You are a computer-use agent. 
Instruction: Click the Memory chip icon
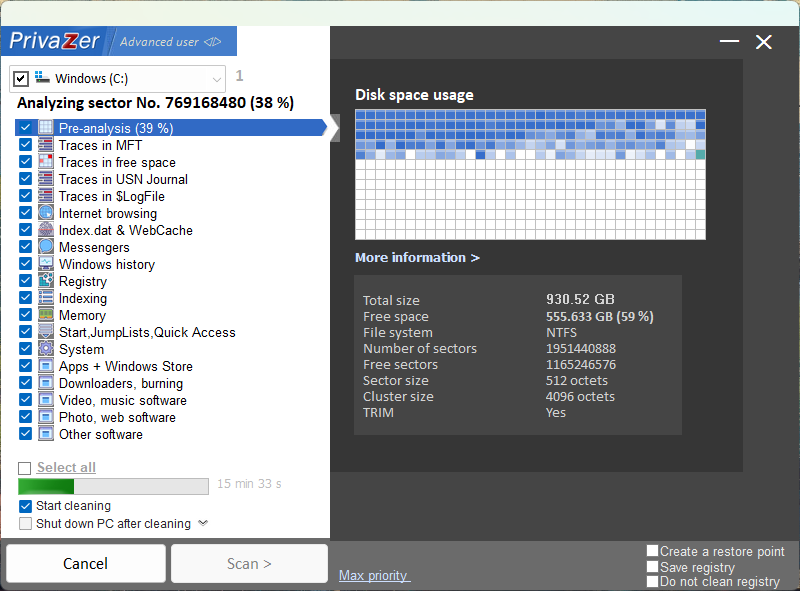pos(46,314)
